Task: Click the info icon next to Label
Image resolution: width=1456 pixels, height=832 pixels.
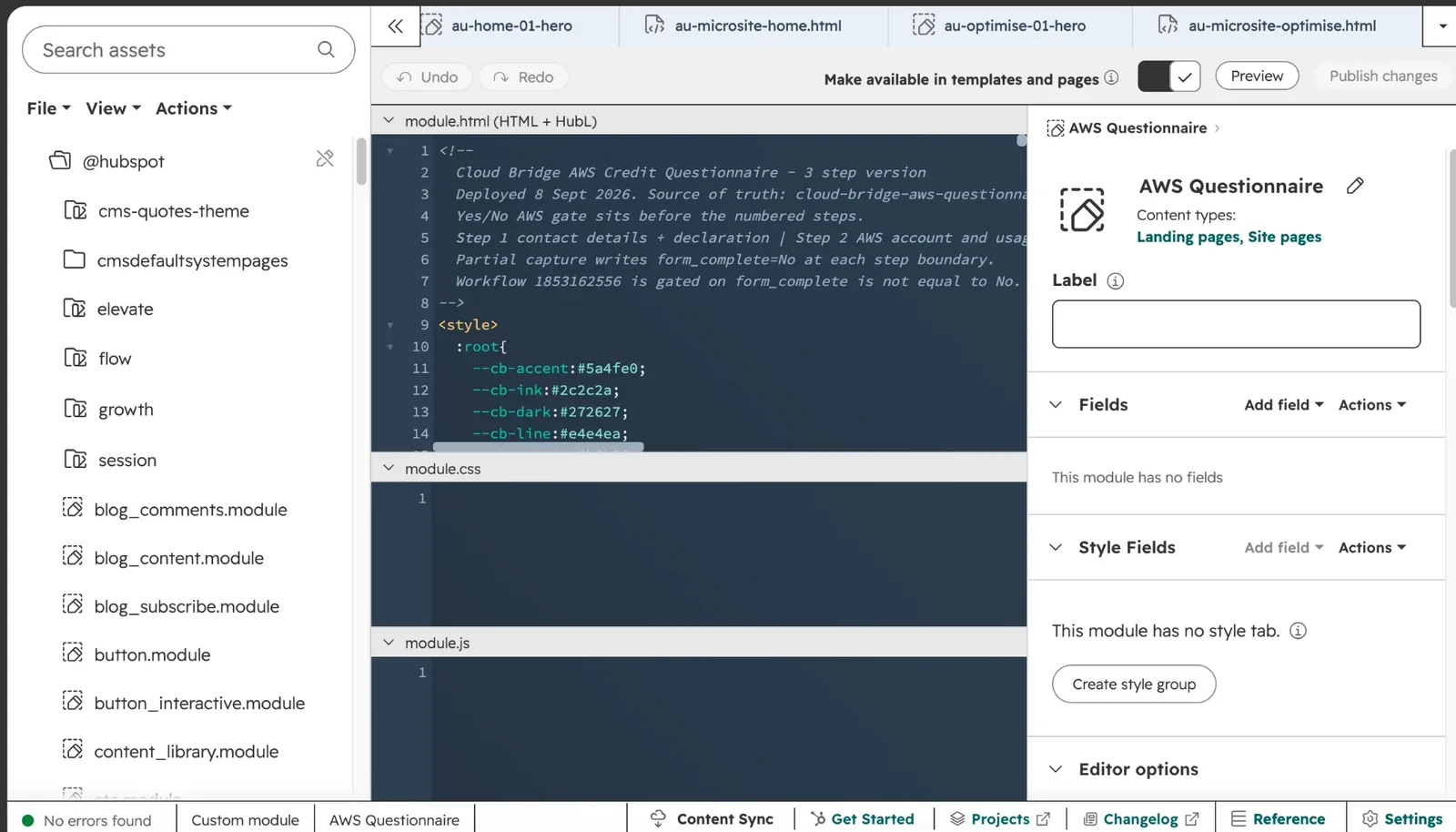Action: pyautogui.click(x=1115, y=281)
